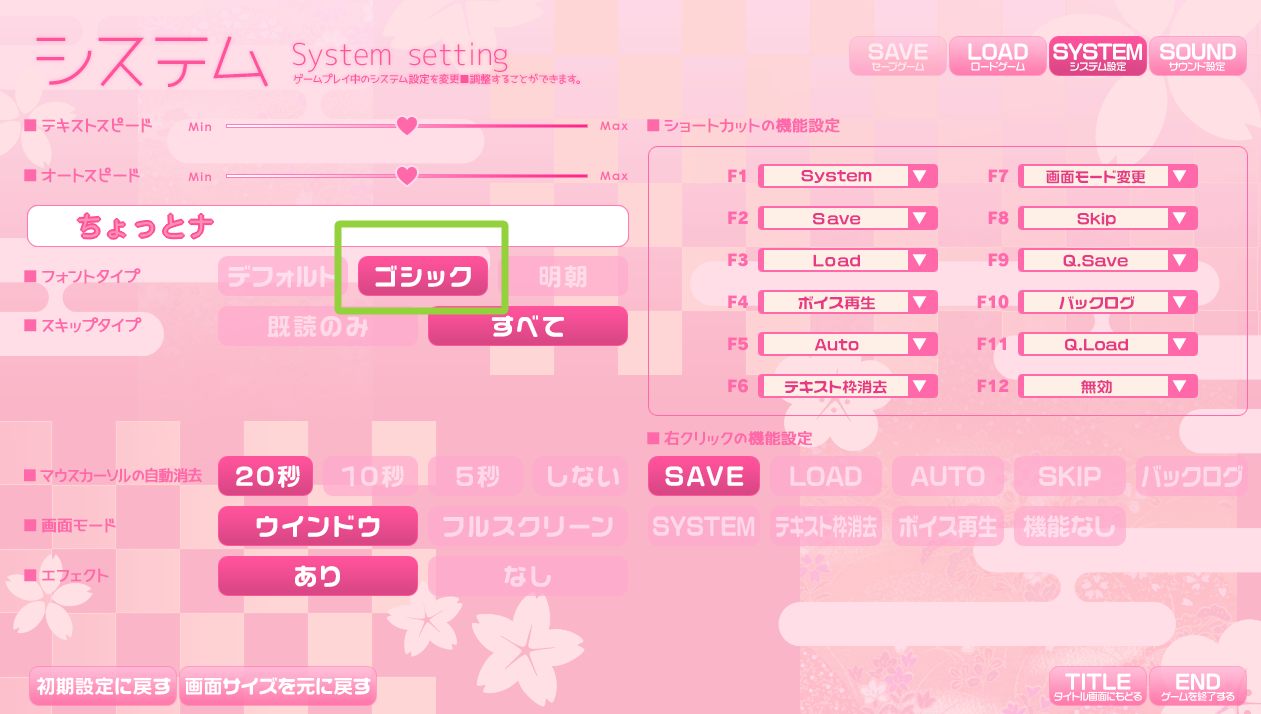Expand the F4 ボイス再生 dropdown
The width and height of the screenshot is (1261, 714).
point(921,302)
